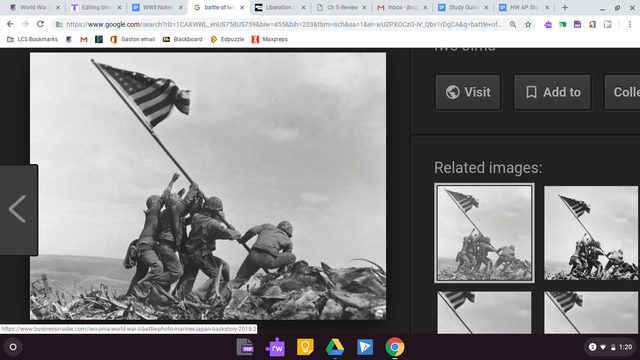This screenshot has width=640, height=360.
Task: Open the green cast-style extension icon
Action: [x=562, y=24]
